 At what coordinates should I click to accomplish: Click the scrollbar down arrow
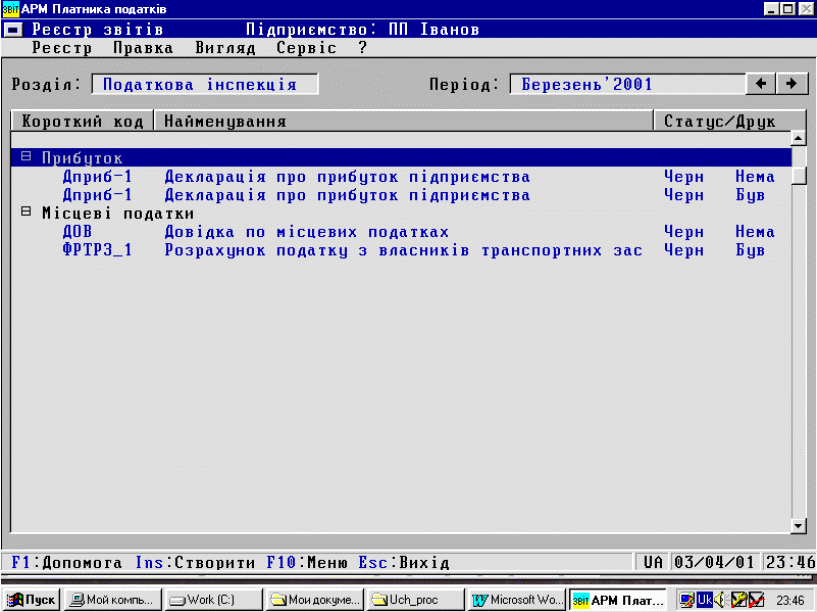tap(798, 525)
